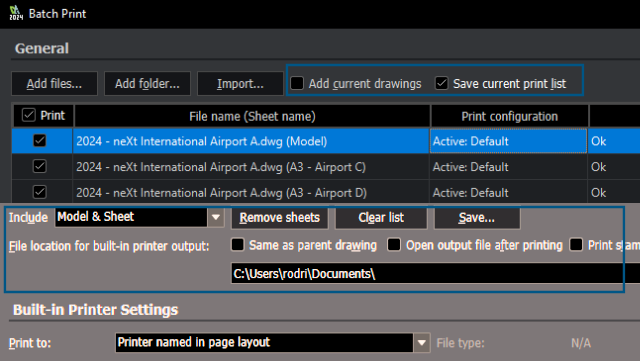Click the Clear list button
Image resolution: width=640 pixels, height=361 pixels.
click(x=381, y=218)
